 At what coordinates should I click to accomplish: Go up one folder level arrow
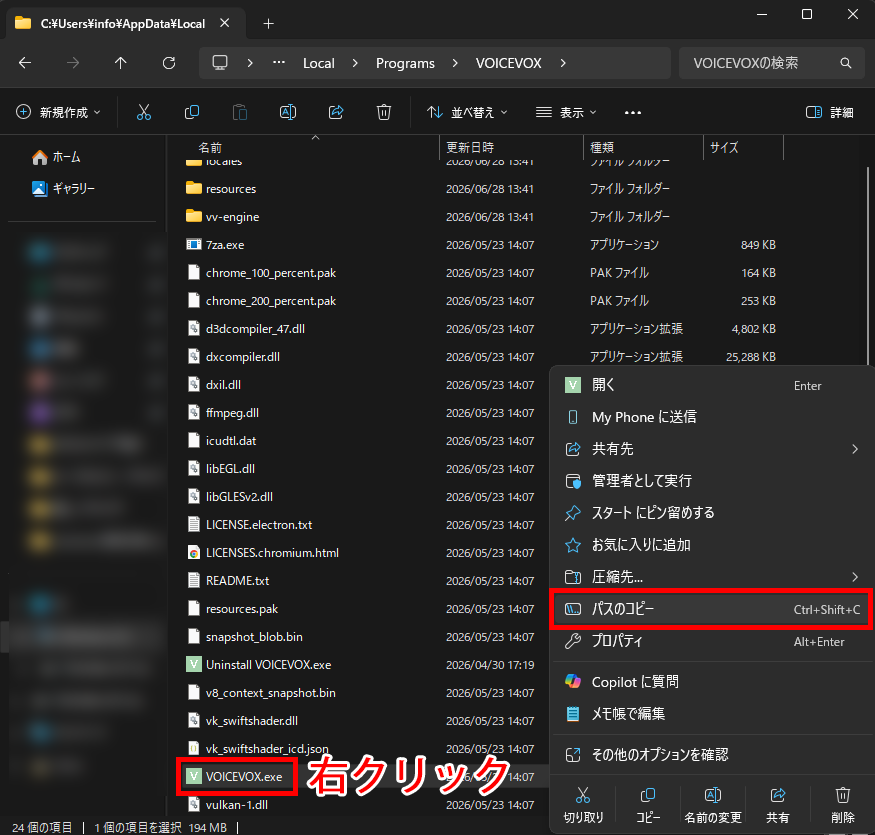point(121,63)
